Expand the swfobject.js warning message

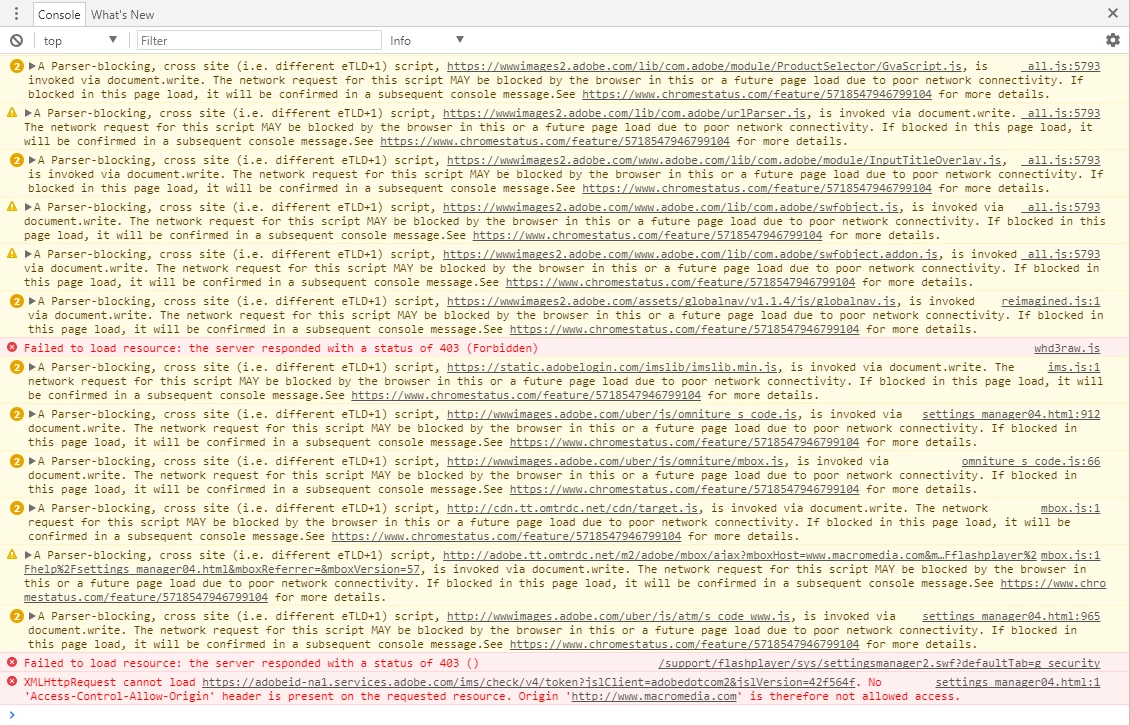pyautogui.click(x=28, y=207)
